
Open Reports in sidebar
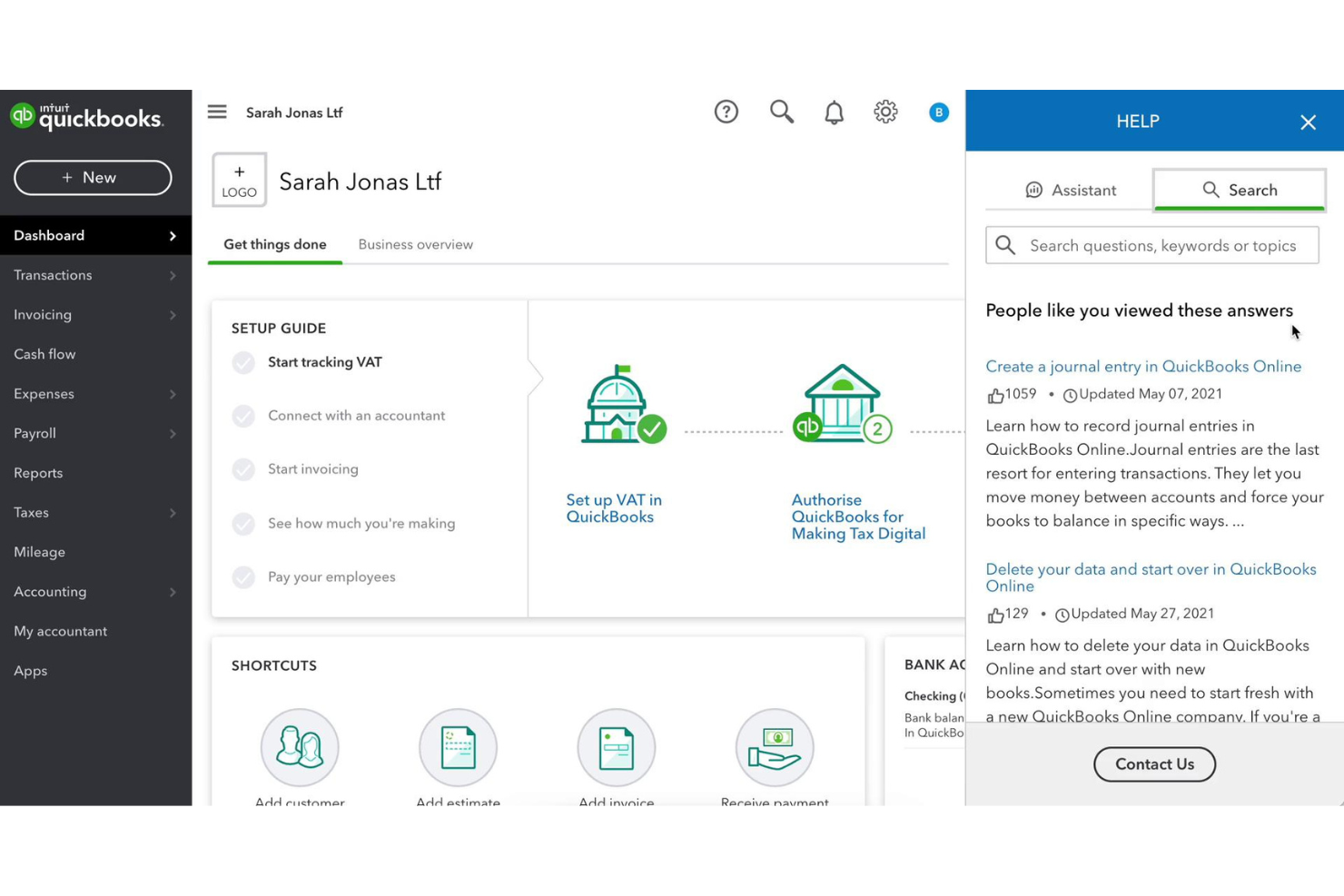click(96, 473)
